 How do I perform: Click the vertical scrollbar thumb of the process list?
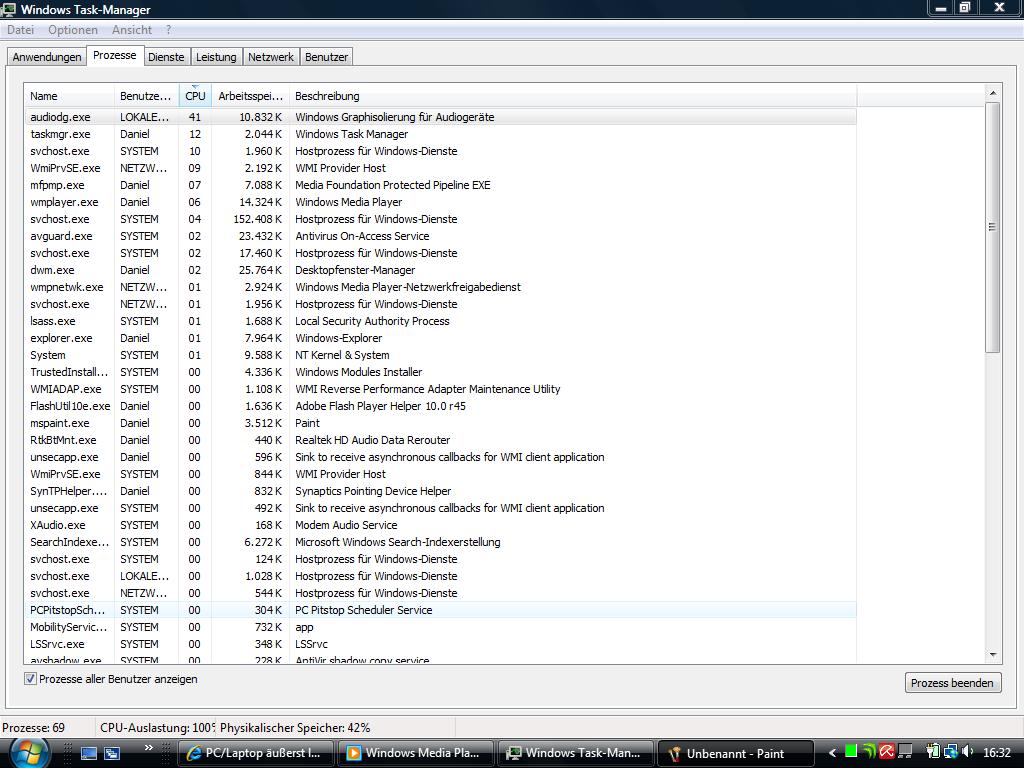993,227
